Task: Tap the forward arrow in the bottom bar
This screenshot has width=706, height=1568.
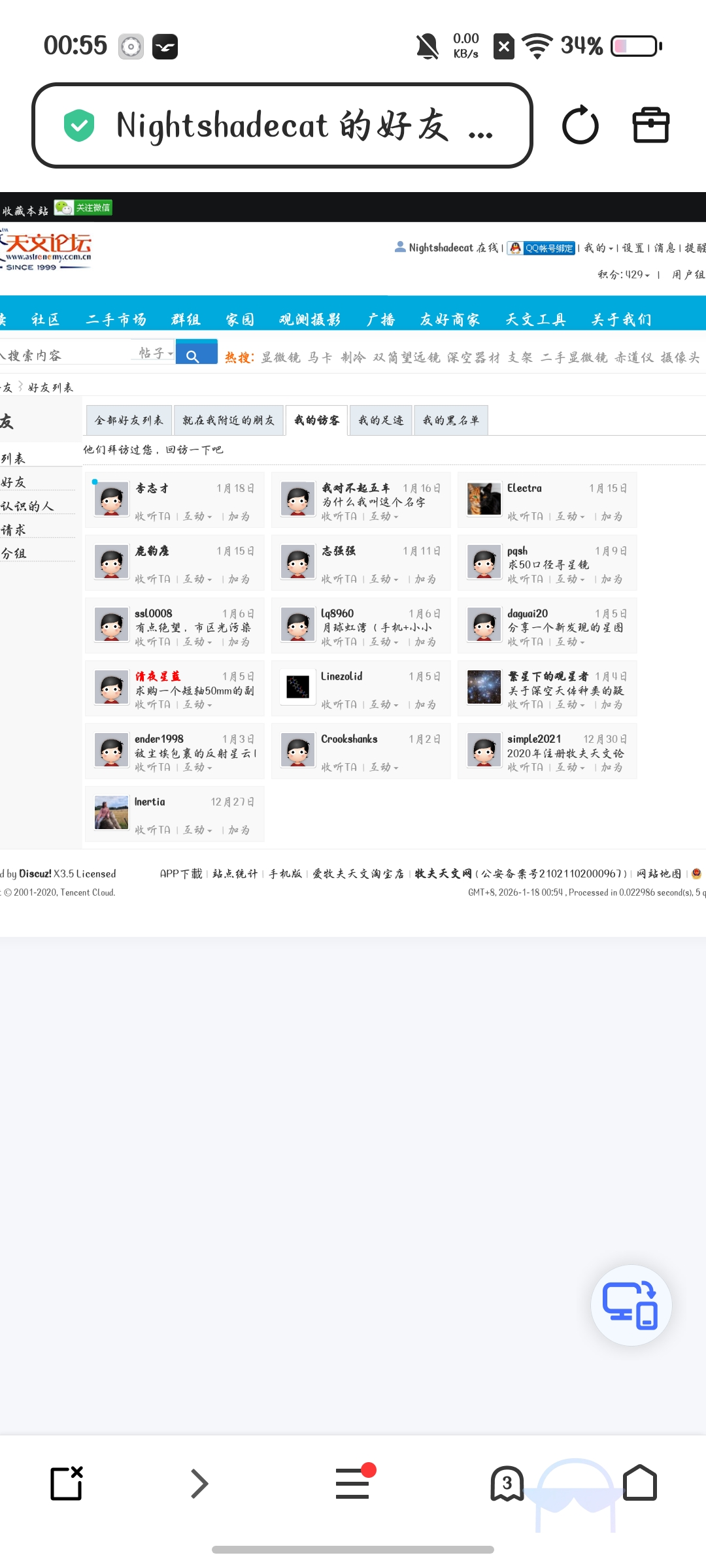Action: coord(199,1483)
